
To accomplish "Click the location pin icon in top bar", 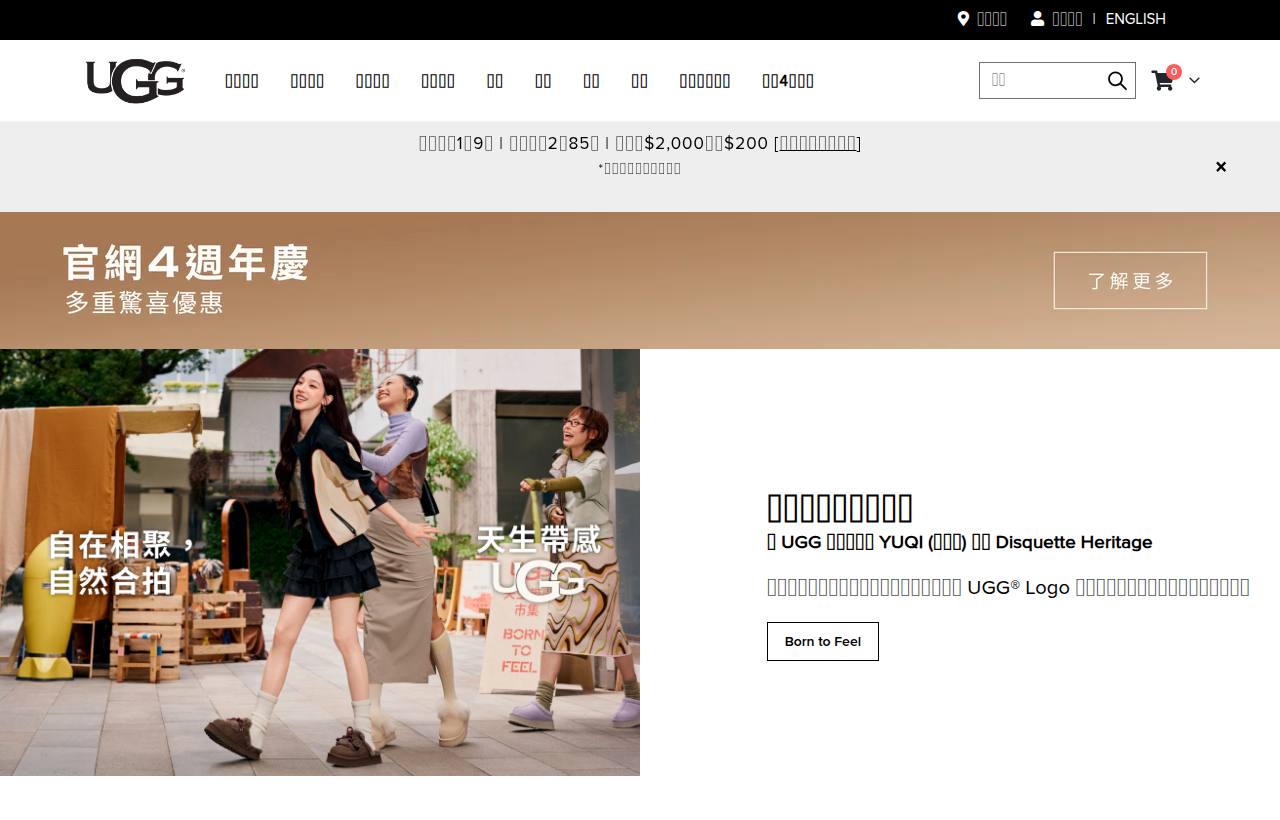I will [963, 18].
